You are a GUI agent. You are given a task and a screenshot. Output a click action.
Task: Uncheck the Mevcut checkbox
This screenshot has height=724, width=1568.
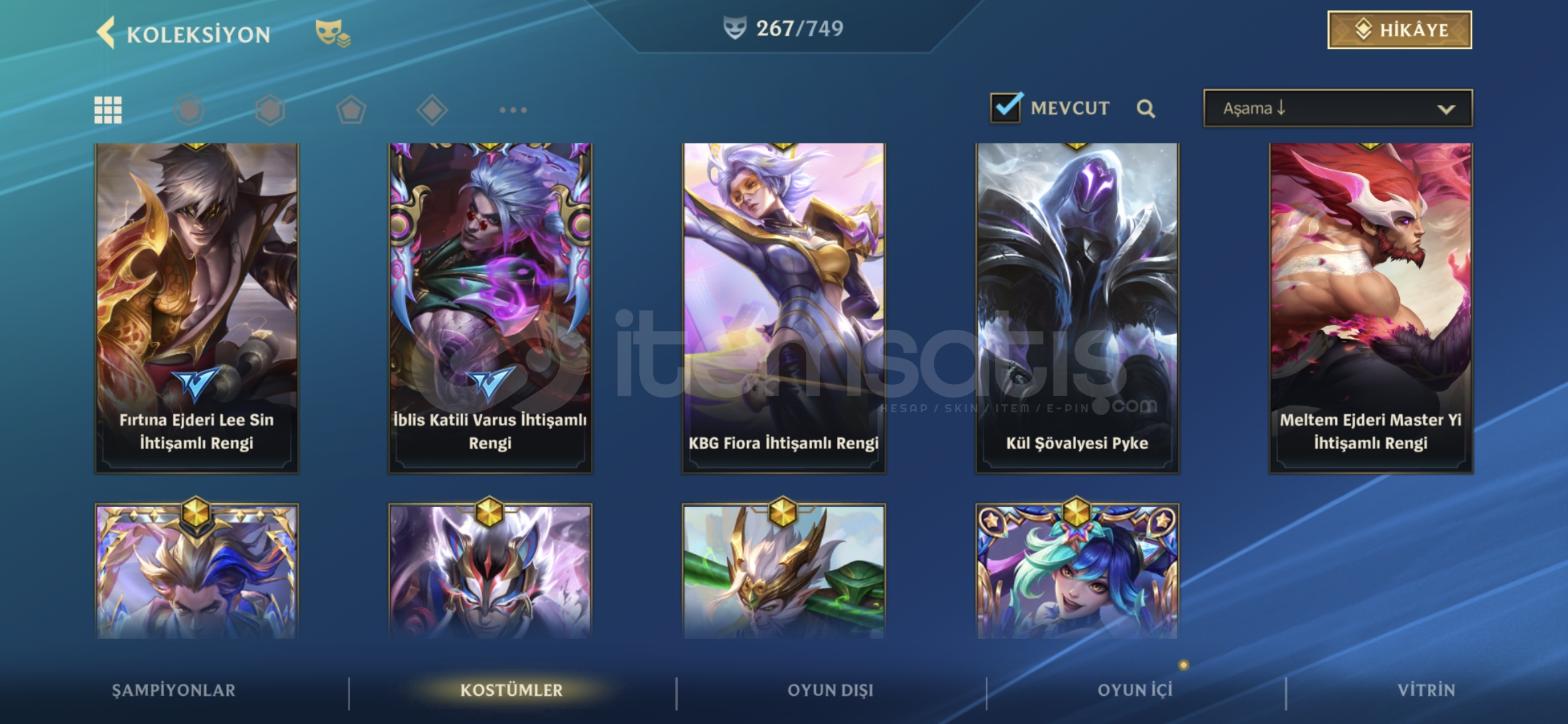click(x=1006, y=107)
